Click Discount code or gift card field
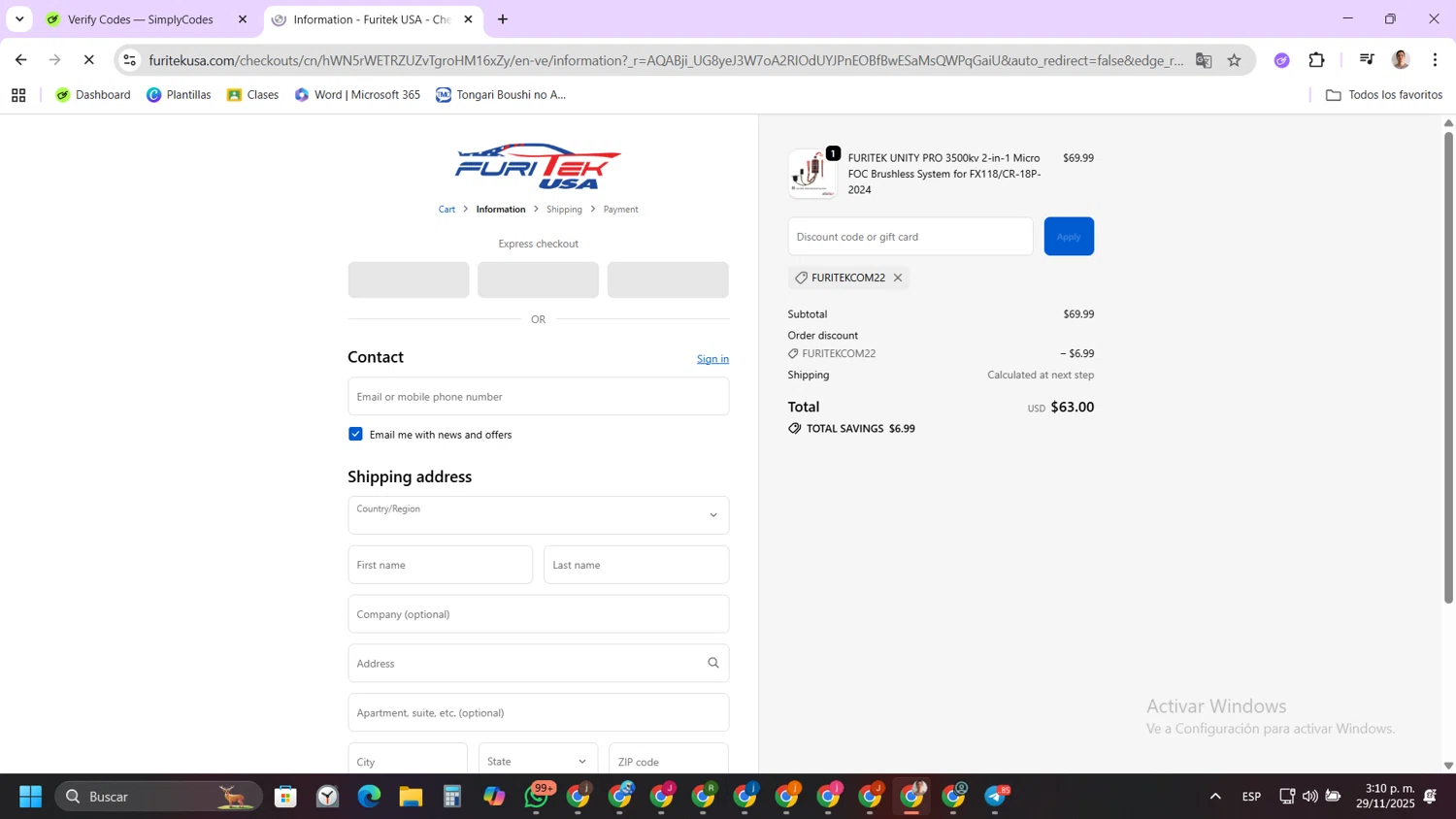 tap(910, 237)
